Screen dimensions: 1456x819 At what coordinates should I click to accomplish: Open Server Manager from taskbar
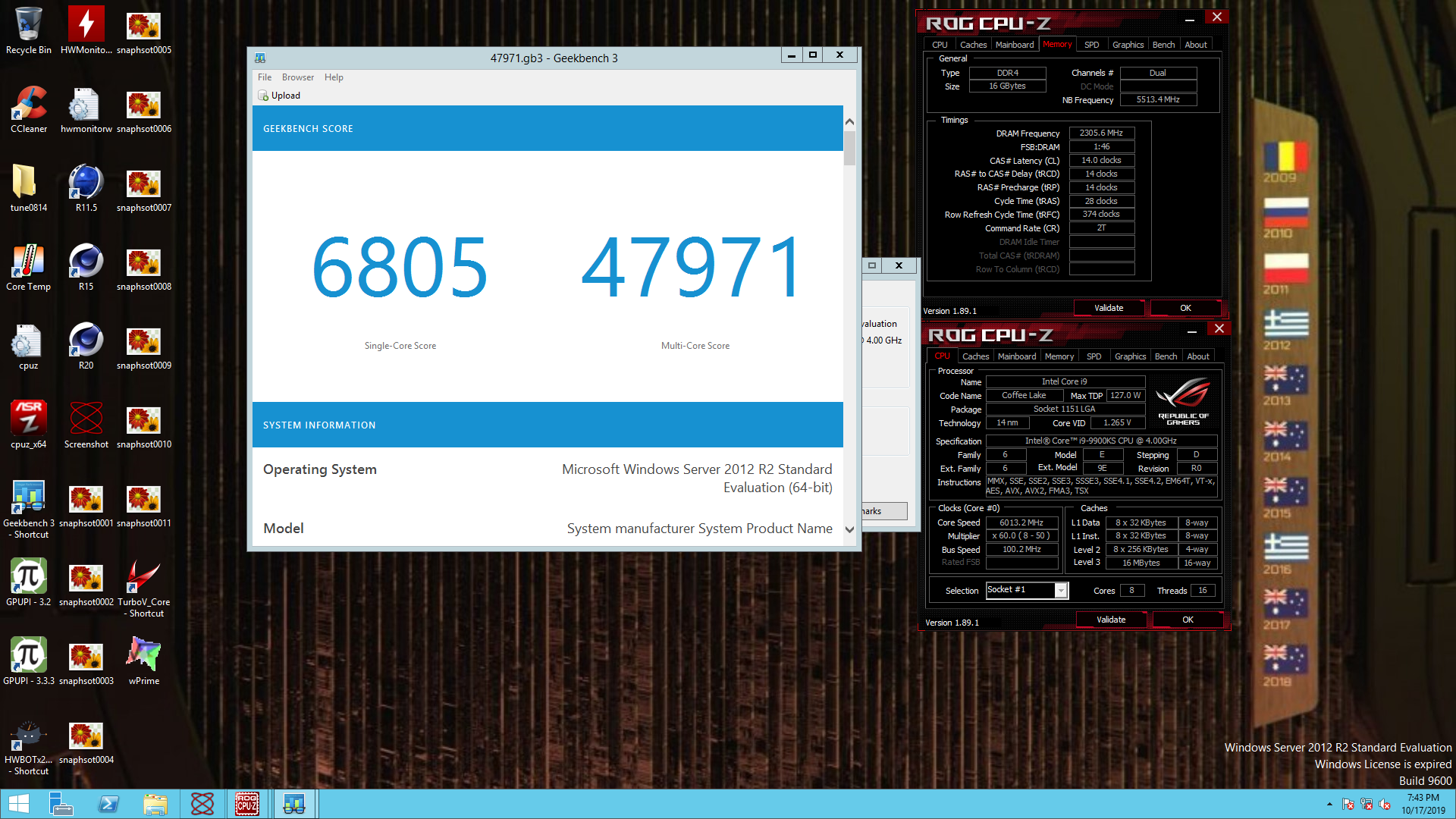[x=61, y=804]
